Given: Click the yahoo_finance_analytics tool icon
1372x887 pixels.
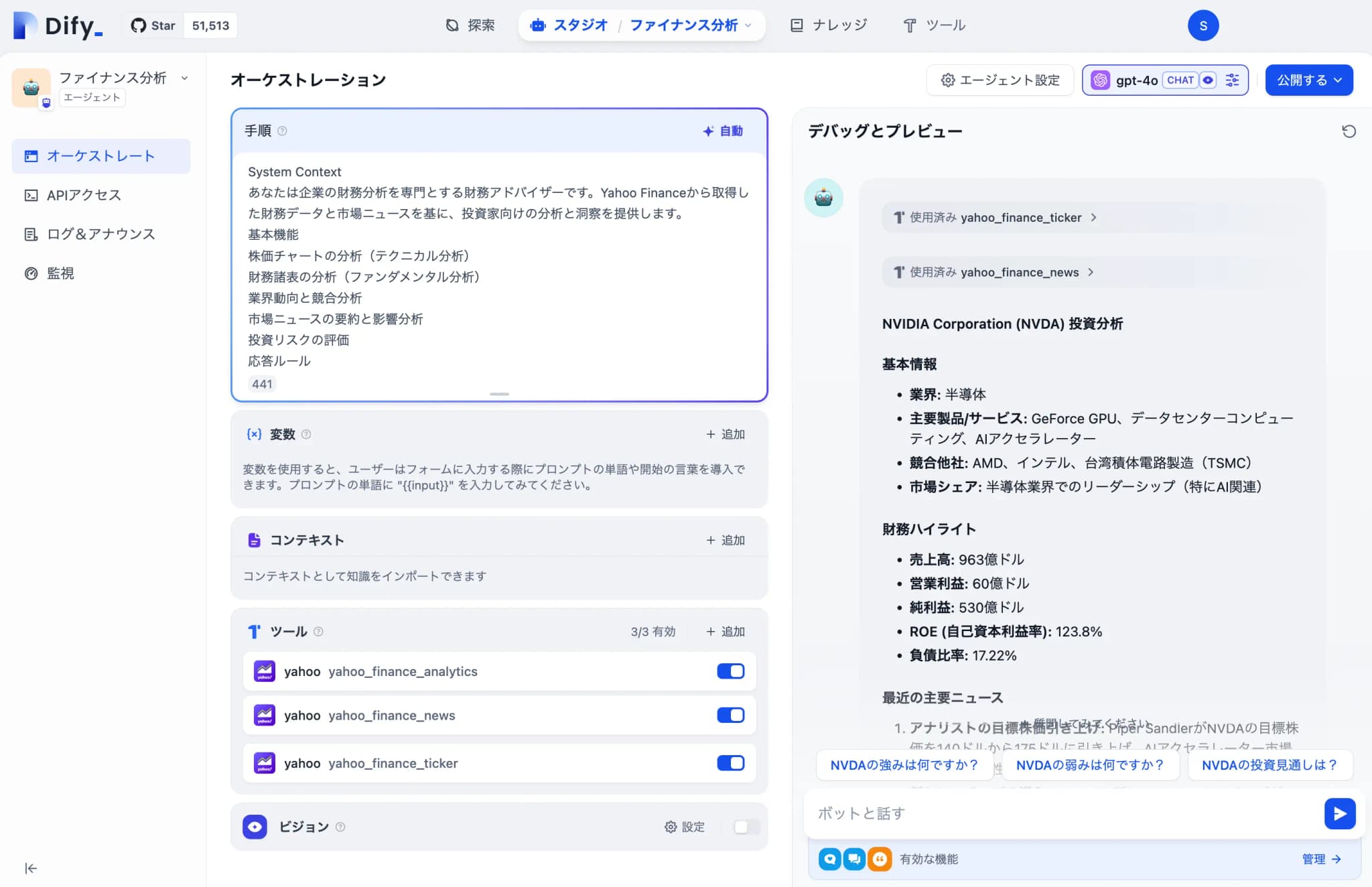Looking at the screenshot, I should coord(265,671).
